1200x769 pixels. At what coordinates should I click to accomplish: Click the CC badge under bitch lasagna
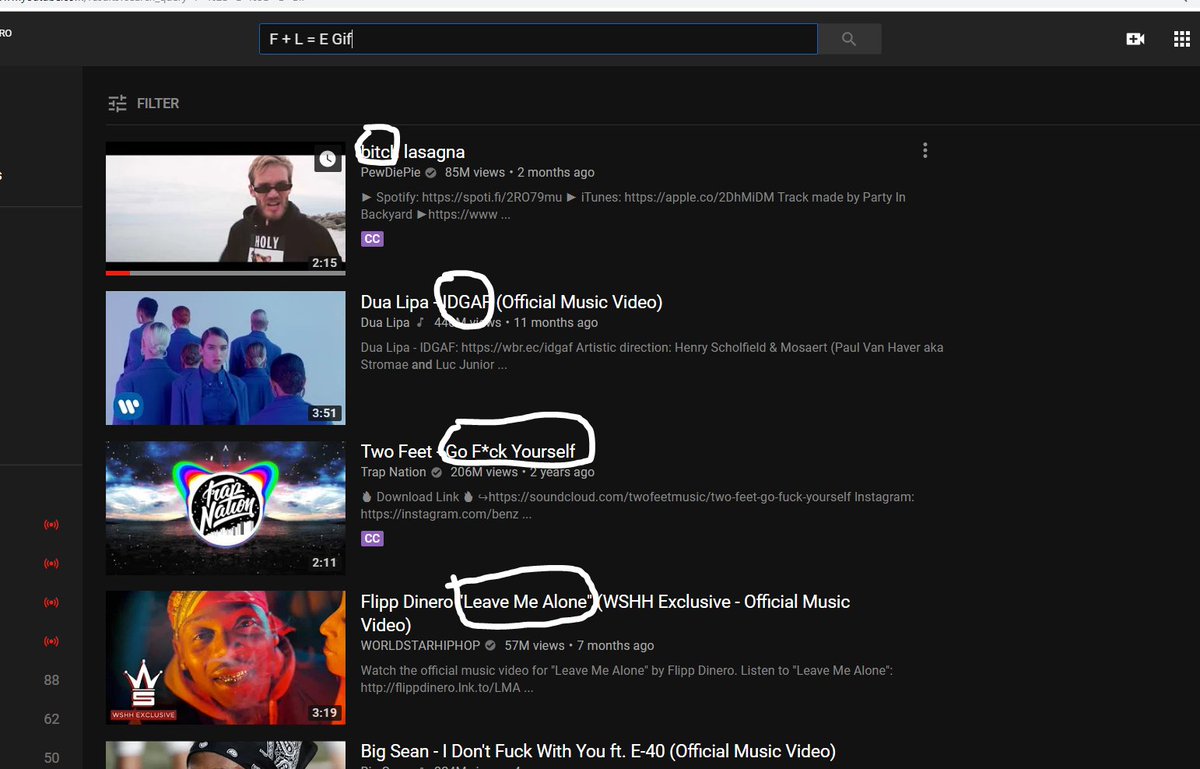pos(372,239)
